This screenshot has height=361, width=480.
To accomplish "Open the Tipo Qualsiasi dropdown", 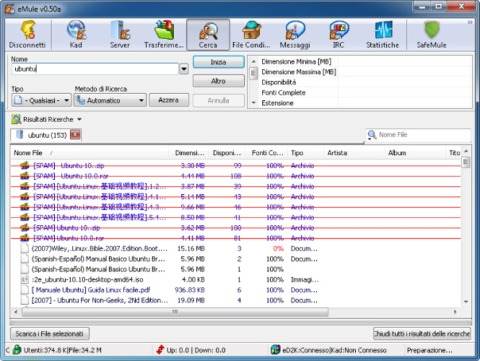I will 67,100.
